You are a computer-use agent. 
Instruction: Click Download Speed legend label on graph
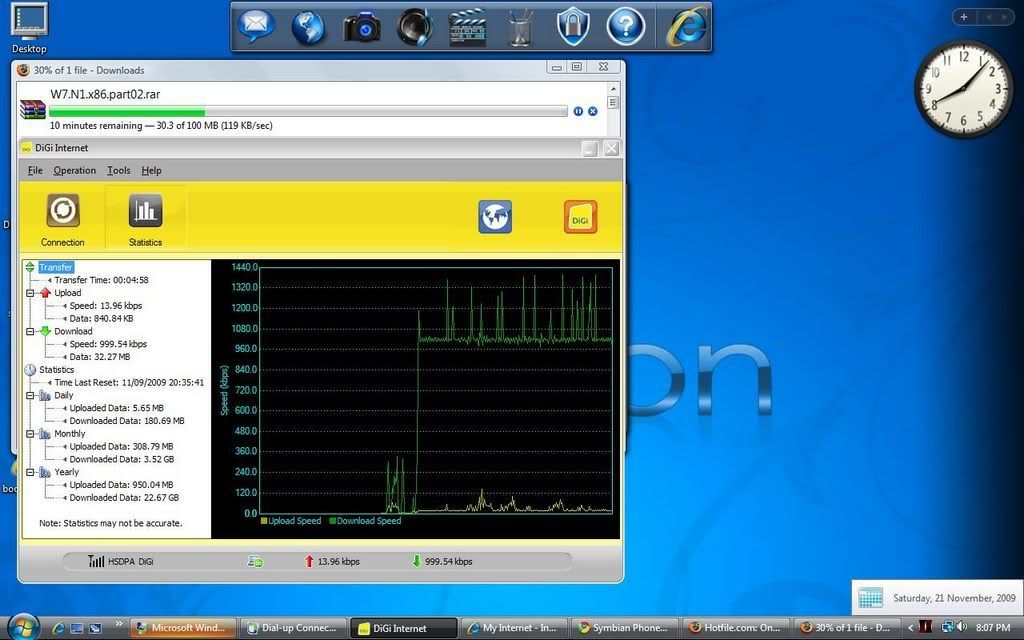coord(369,521)
